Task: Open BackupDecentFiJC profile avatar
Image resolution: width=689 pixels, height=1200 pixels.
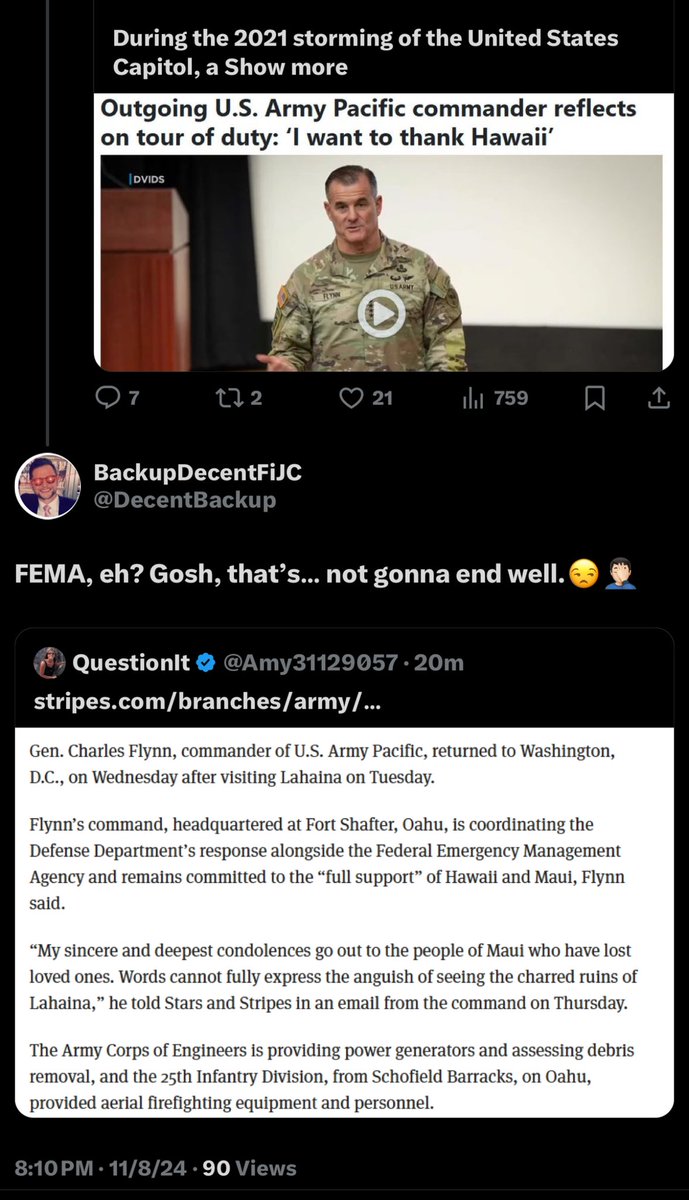Action: [x=47, y=485]
